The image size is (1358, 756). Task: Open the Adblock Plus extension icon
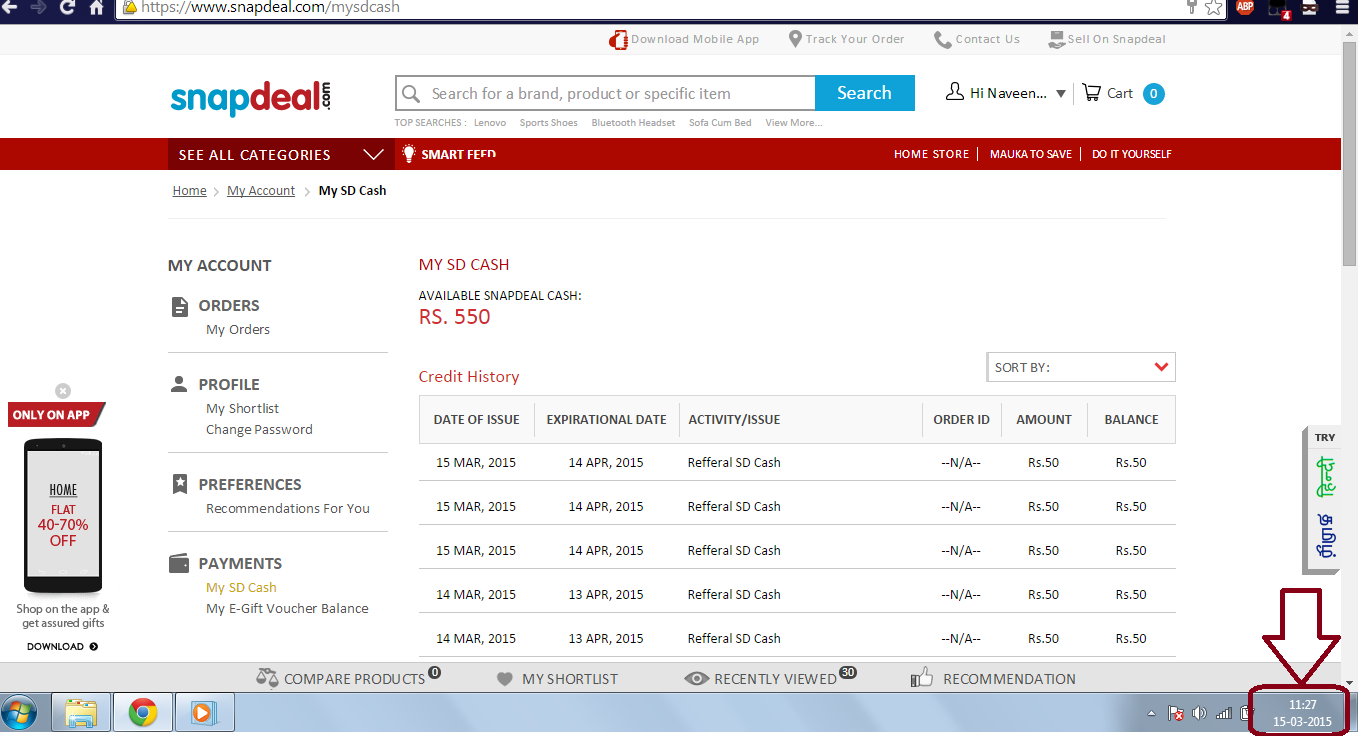pyautogui.click(x=1244, y=7)
